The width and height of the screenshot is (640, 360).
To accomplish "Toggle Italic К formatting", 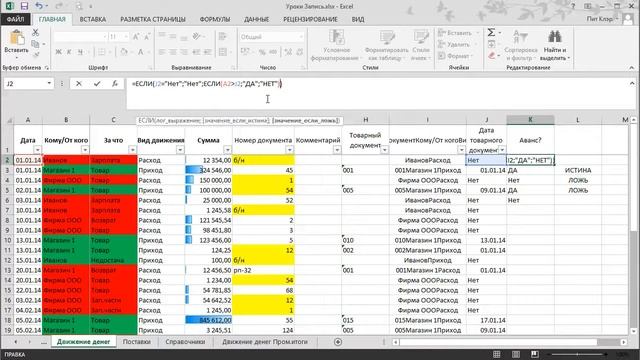I will pyautogui.click(x=69, y=52).
